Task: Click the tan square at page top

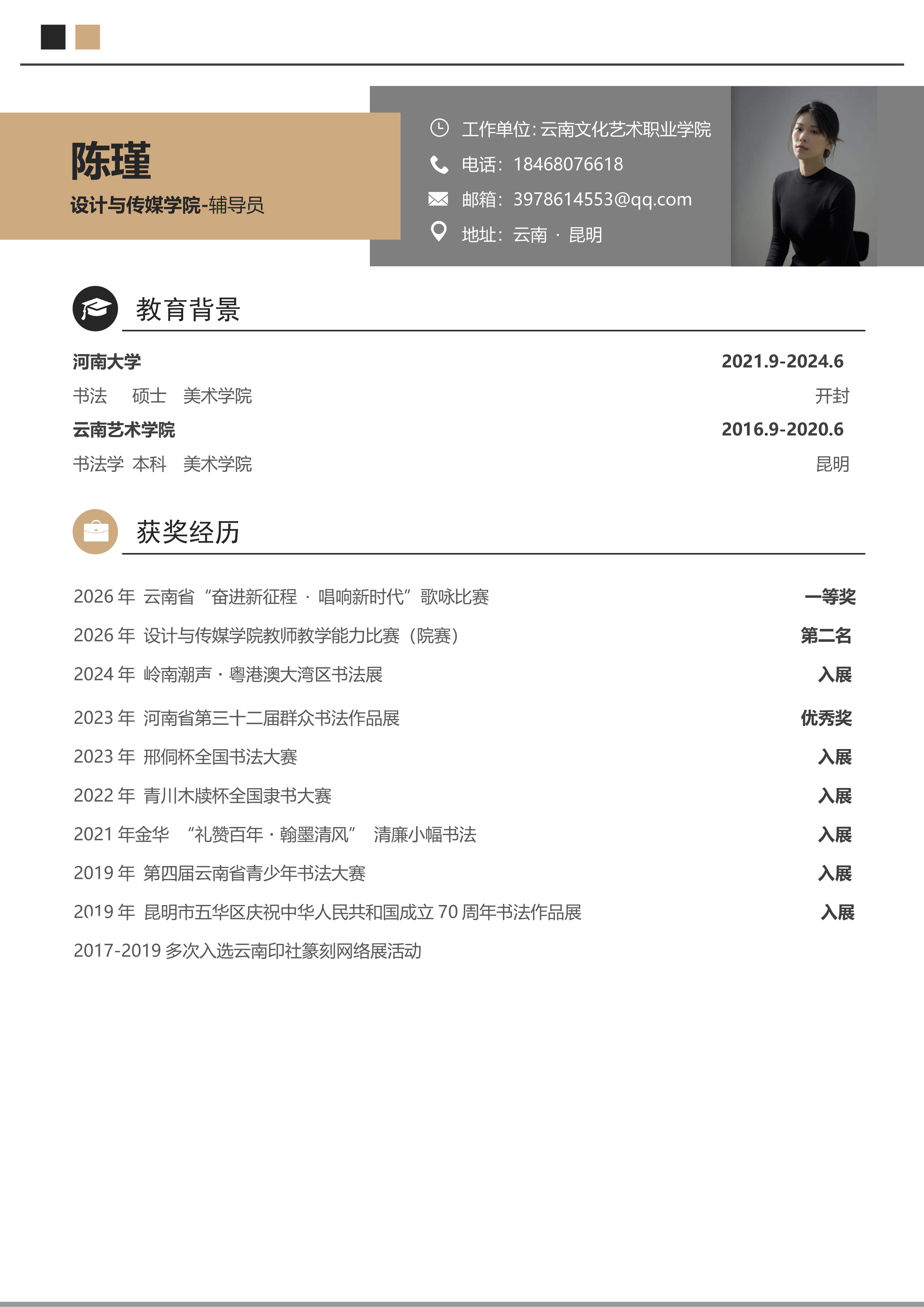Action: coord(88,37)
